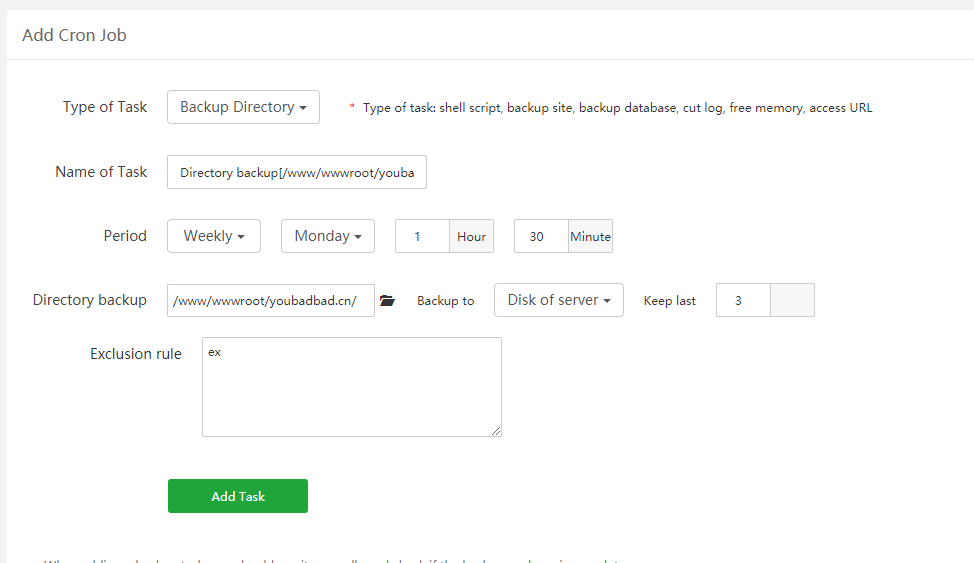Open the Backup Directory task type dropdown
The width and height of the screenshot is (974, 563).
tap(243, 107)
